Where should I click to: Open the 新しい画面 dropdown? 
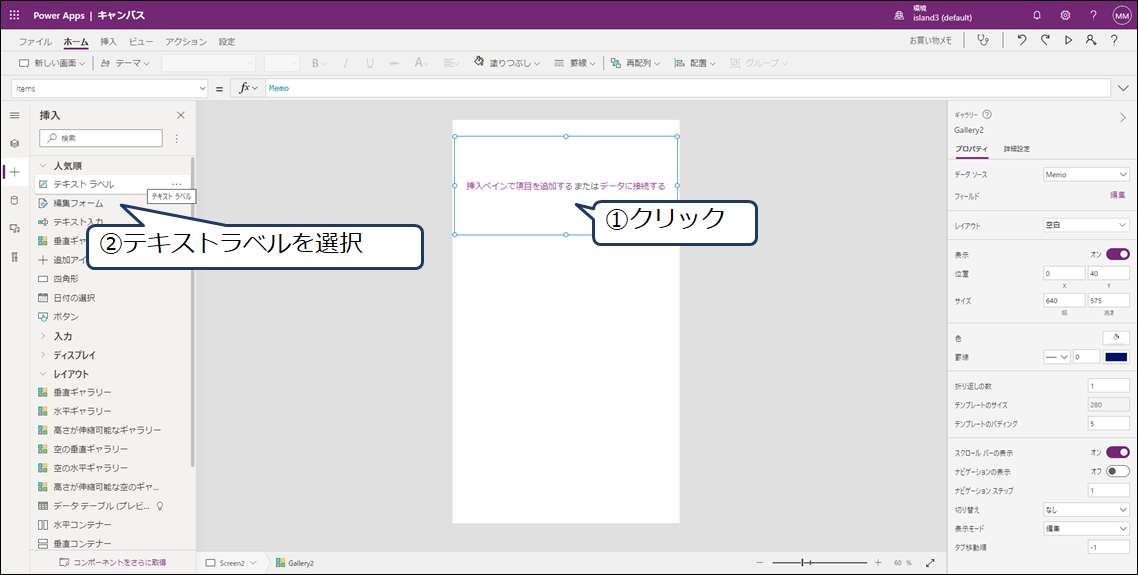pyautogui.click(x=52, y=63)
